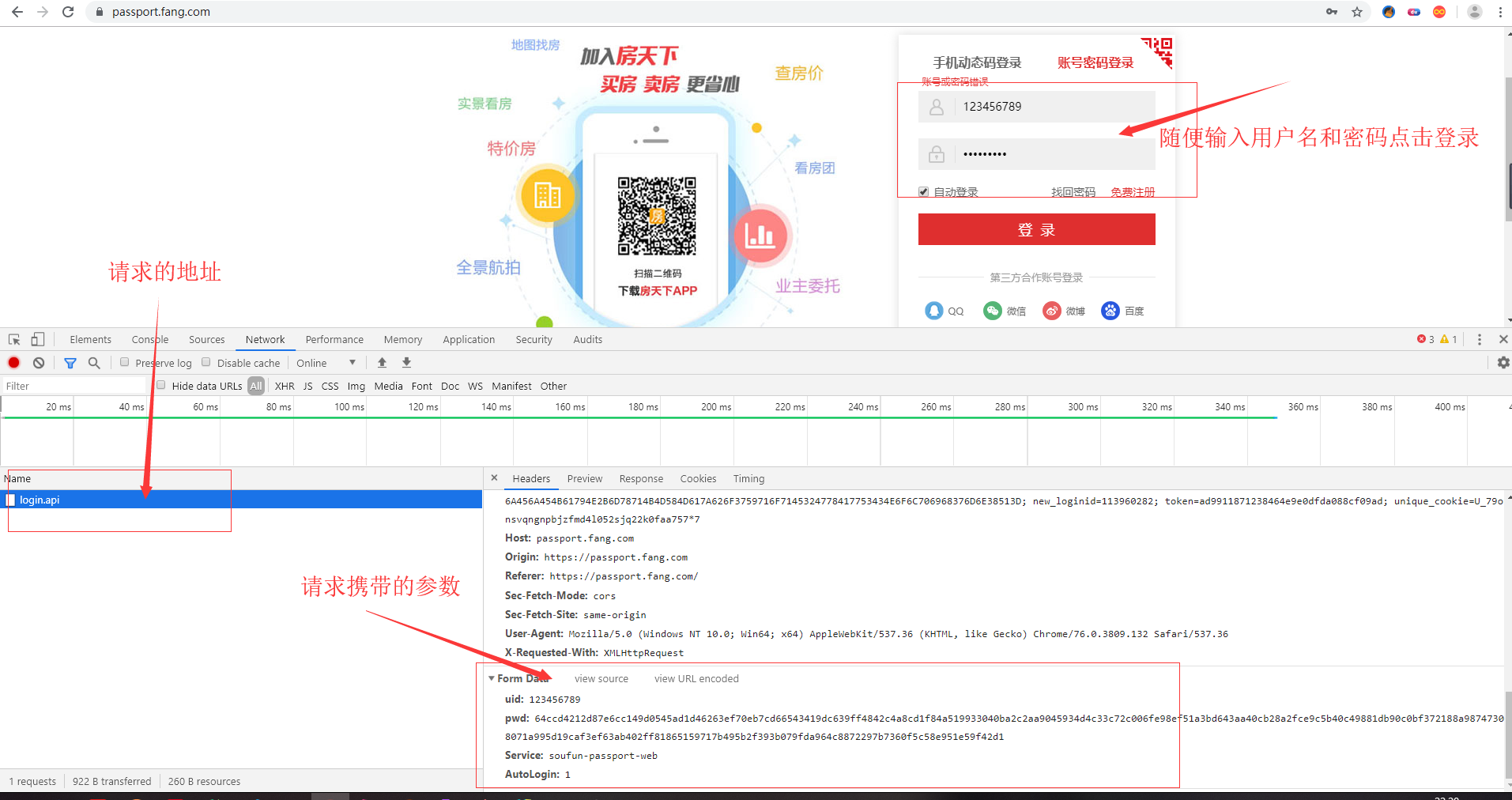Screen dimensions: 1512x800
Task: Click the red chart feature icon
Action: [760, 235]
